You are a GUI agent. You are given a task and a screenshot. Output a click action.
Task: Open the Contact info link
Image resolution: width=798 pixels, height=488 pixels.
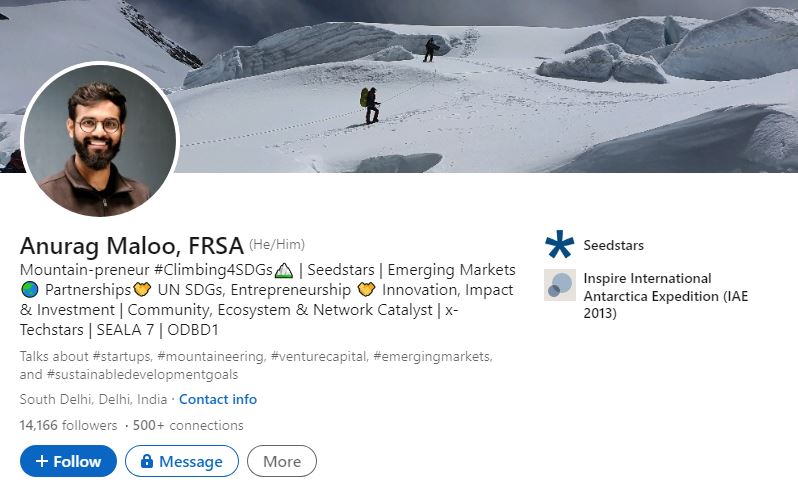(218, 399)
